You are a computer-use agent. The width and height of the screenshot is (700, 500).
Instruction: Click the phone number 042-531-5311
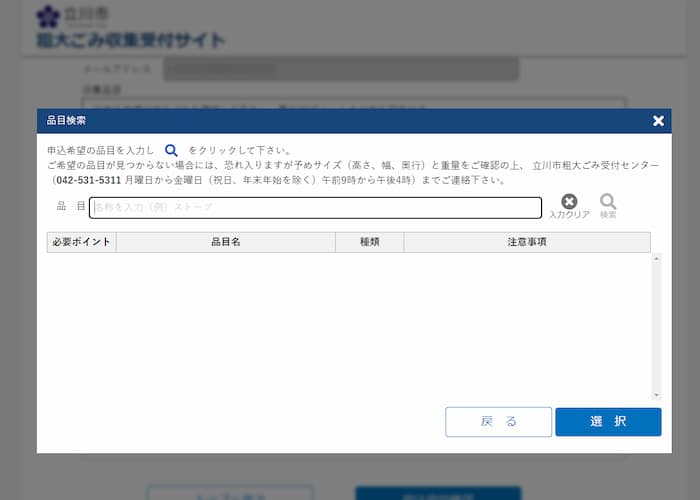click(x=88, y=181)
